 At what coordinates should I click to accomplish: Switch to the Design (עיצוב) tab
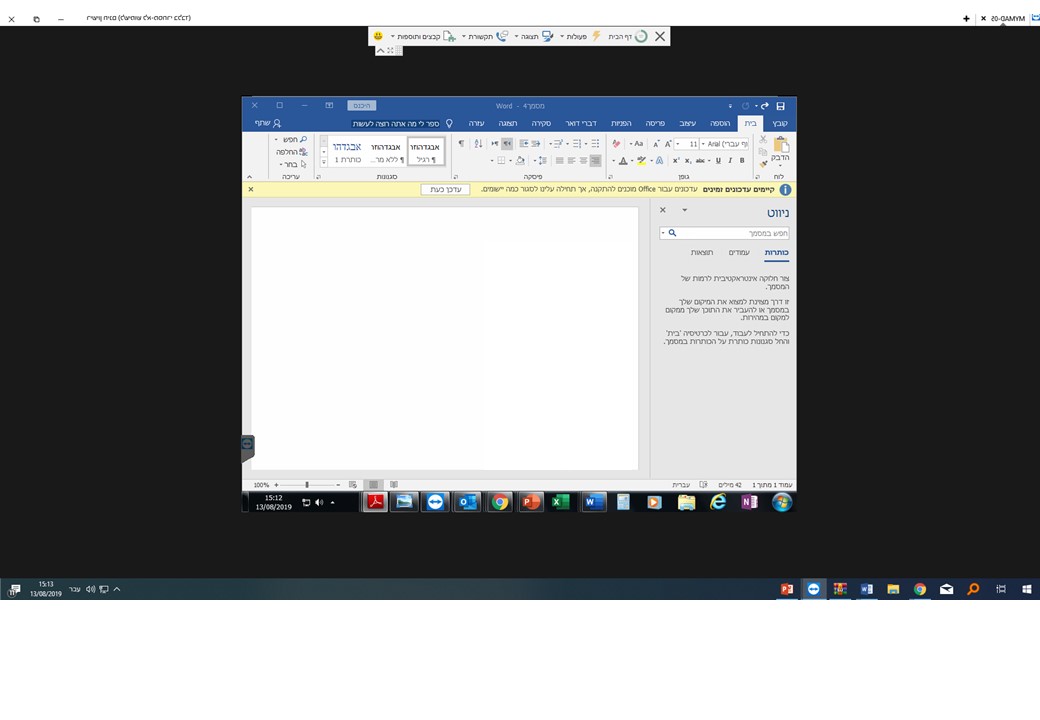pos(687,123)
